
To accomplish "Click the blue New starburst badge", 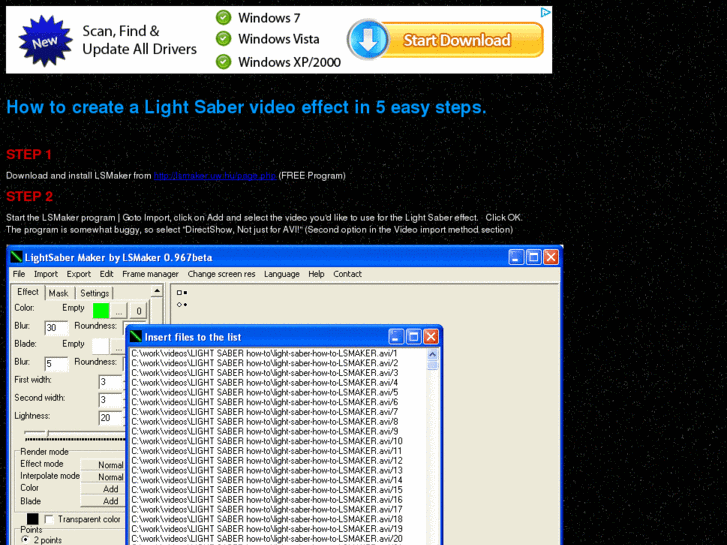I will coord(45,41).
